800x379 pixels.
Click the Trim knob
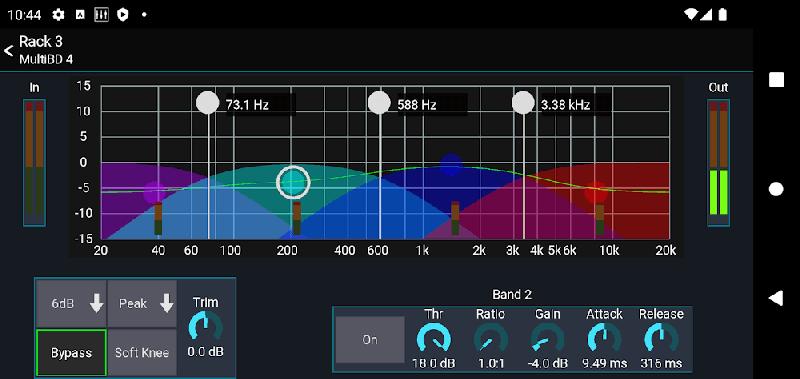pos(206,327)
